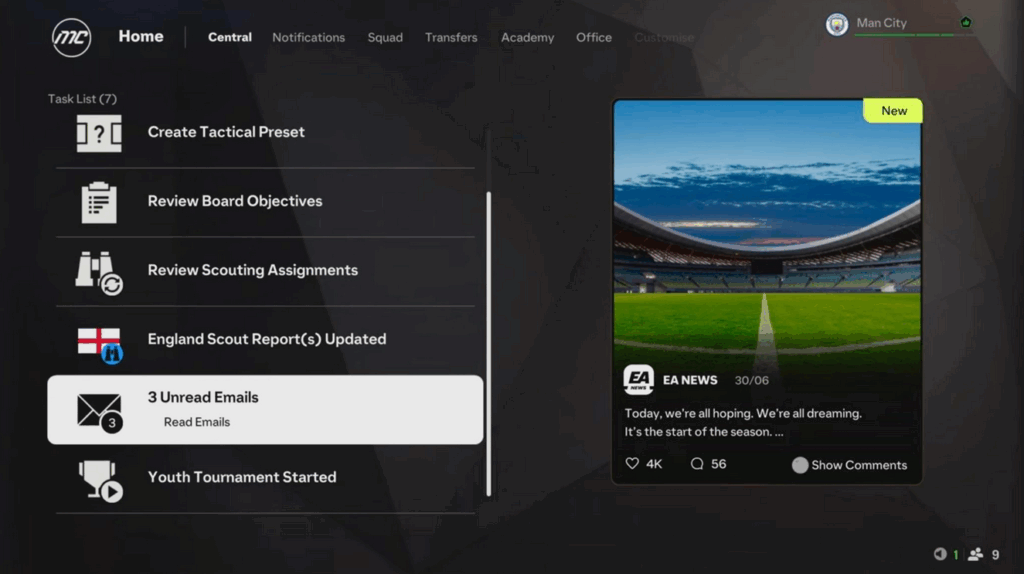
Task: Click the 4K likes count
Action: coord(654,464)
